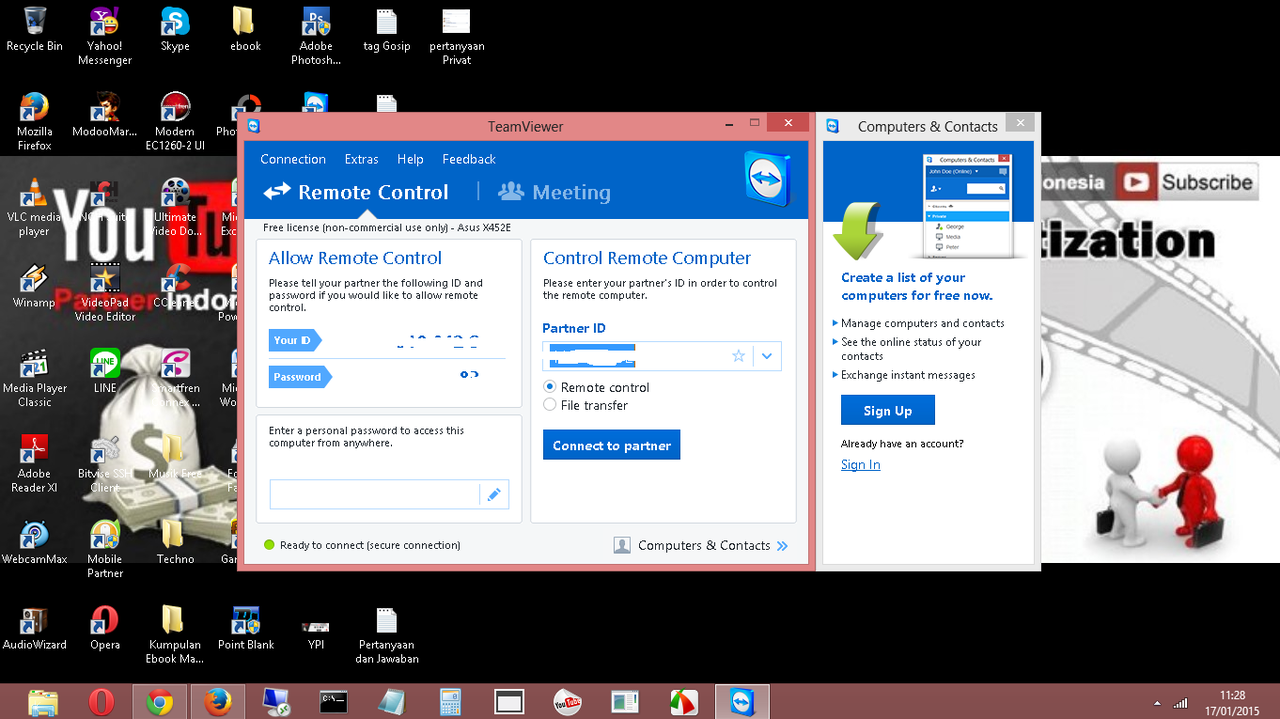Viewport: 1280px width, 719px height.
Task: Click the Media Player Classic desktop icon
Action: click(x=34, y=378)
